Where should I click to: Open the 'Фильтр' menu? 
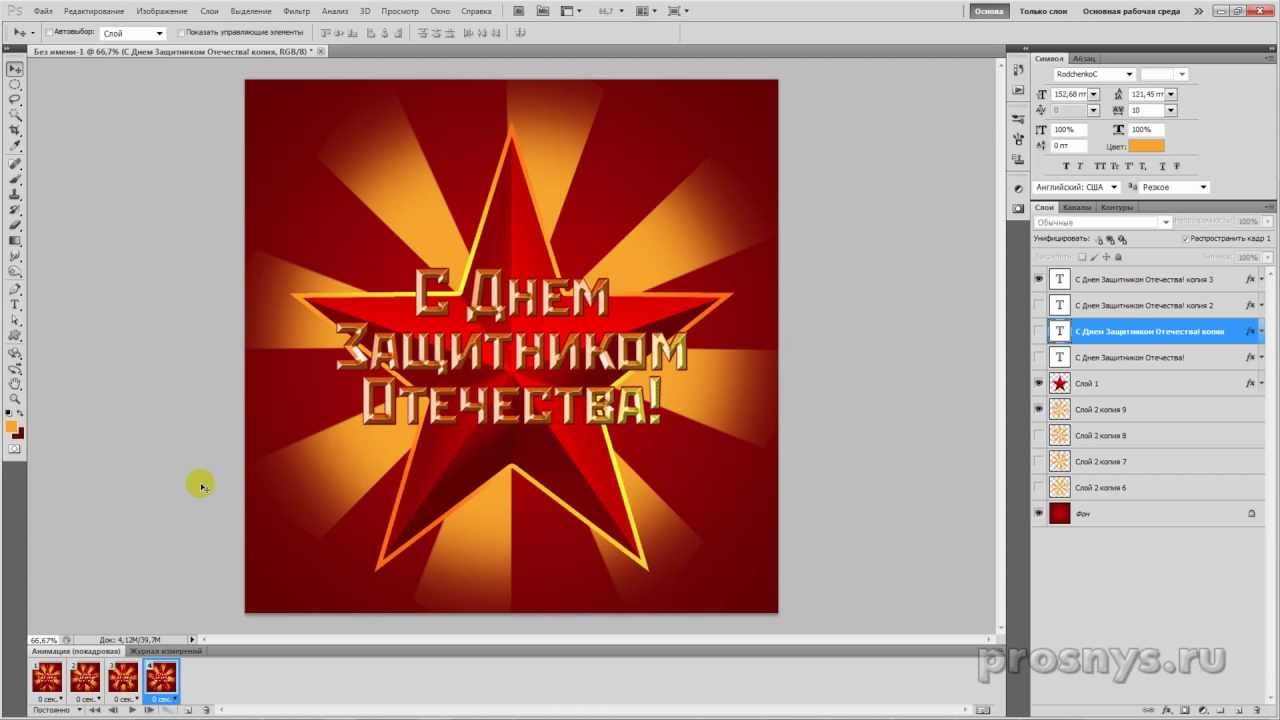(296, 11)
